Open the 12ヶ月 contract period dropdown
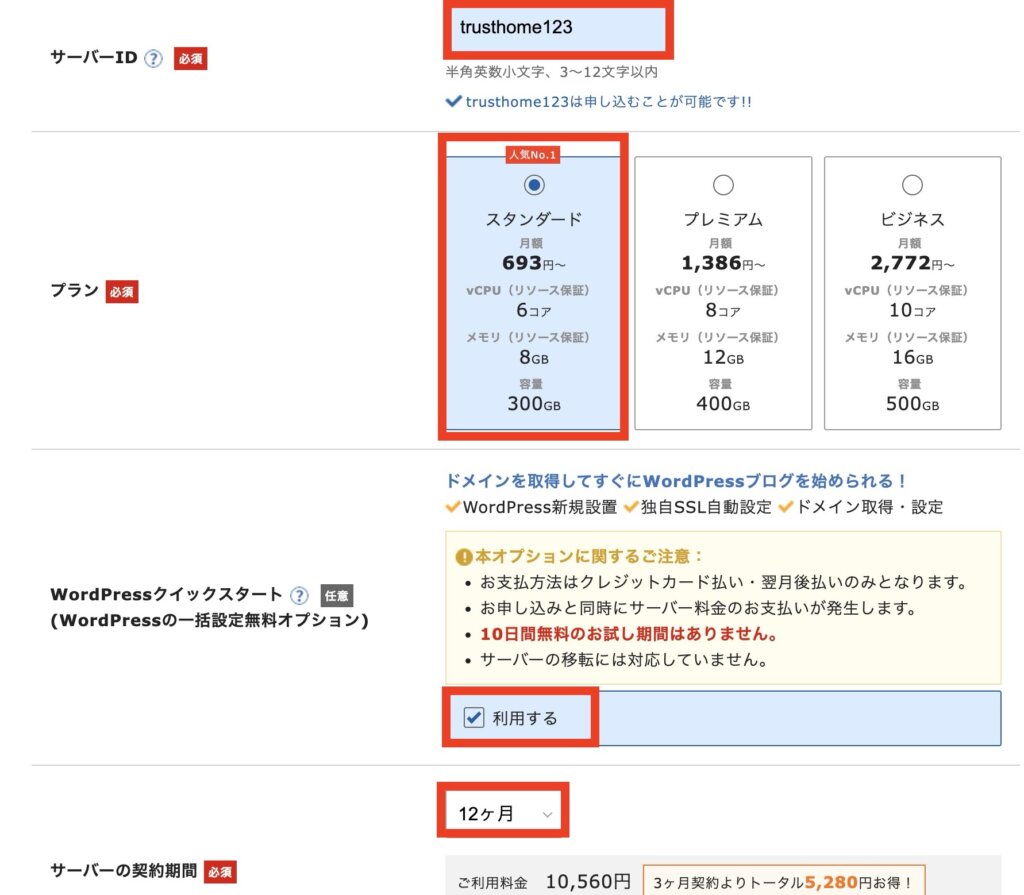Viewport: 1024px width, 895px height. (x=504, y=814)
